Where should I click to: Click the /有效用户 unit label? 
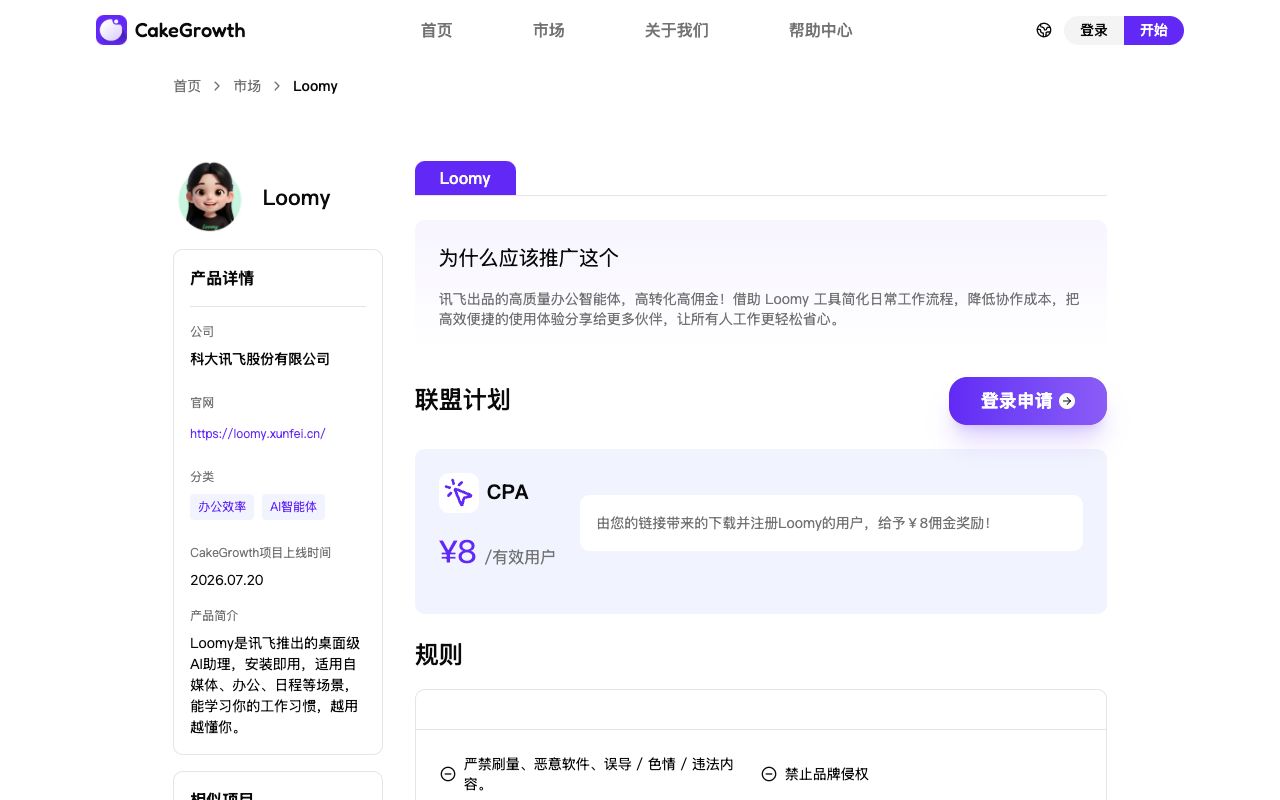(520, 557)
